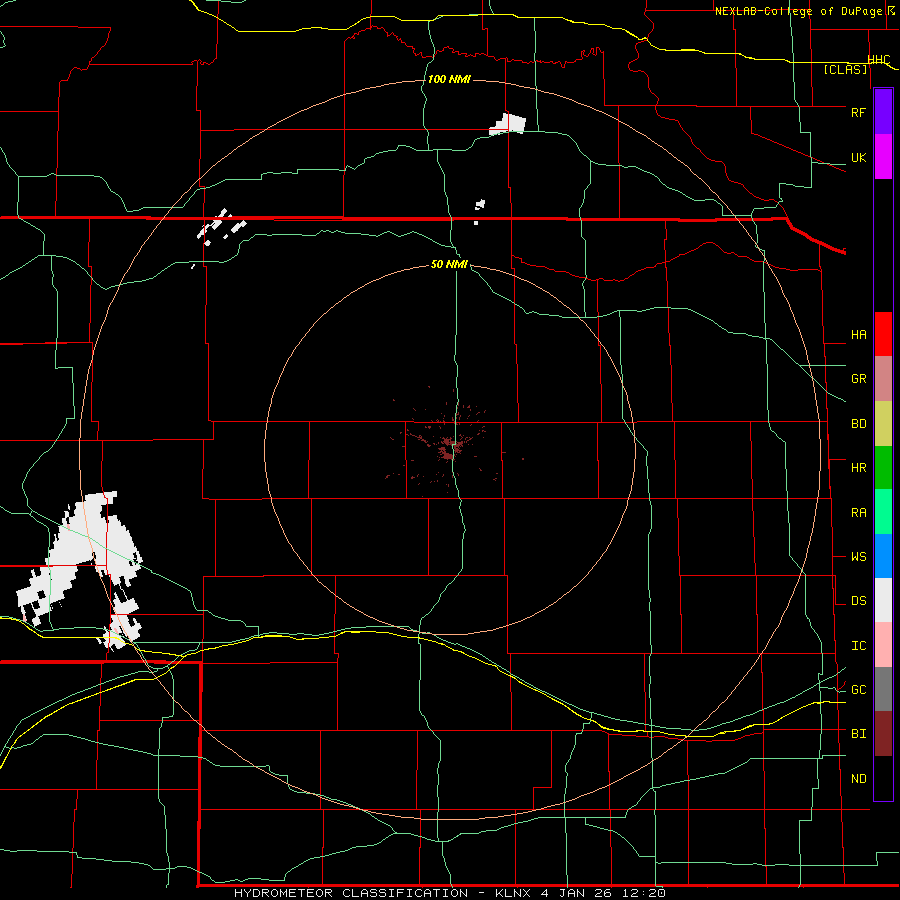The width and height of the screenshot is (900, 900).
Task: Click the HA legend label
Action: (x=858, y=335)
